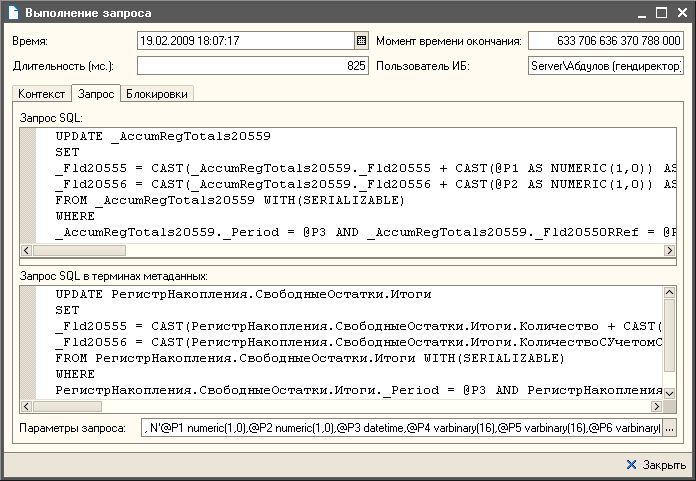696x481 pixels.
Task: Click the horizontal scrollbar thumb in metadata SQL pane
Action: coord(67,406)
